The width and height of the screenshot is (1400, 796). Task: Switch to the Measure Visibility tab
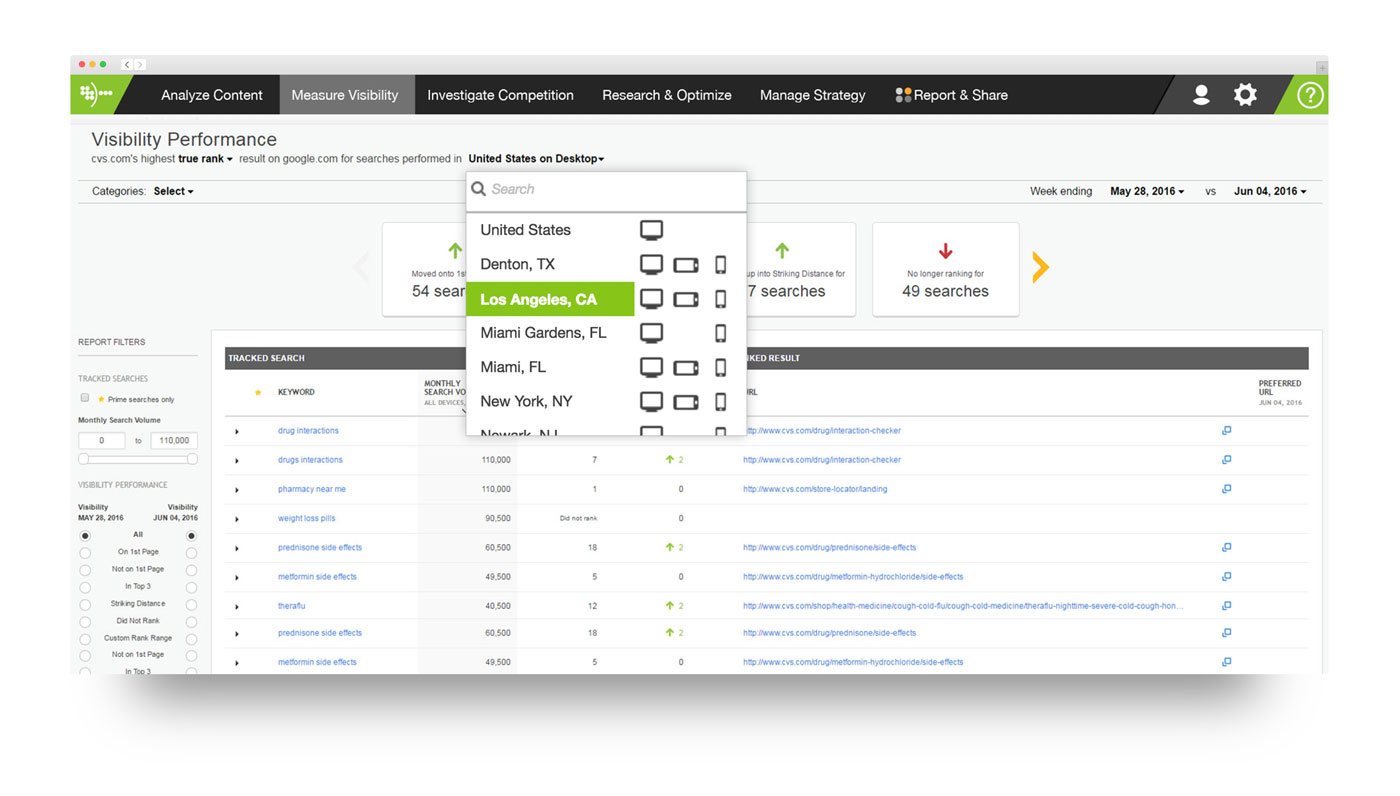pos(345,95)
